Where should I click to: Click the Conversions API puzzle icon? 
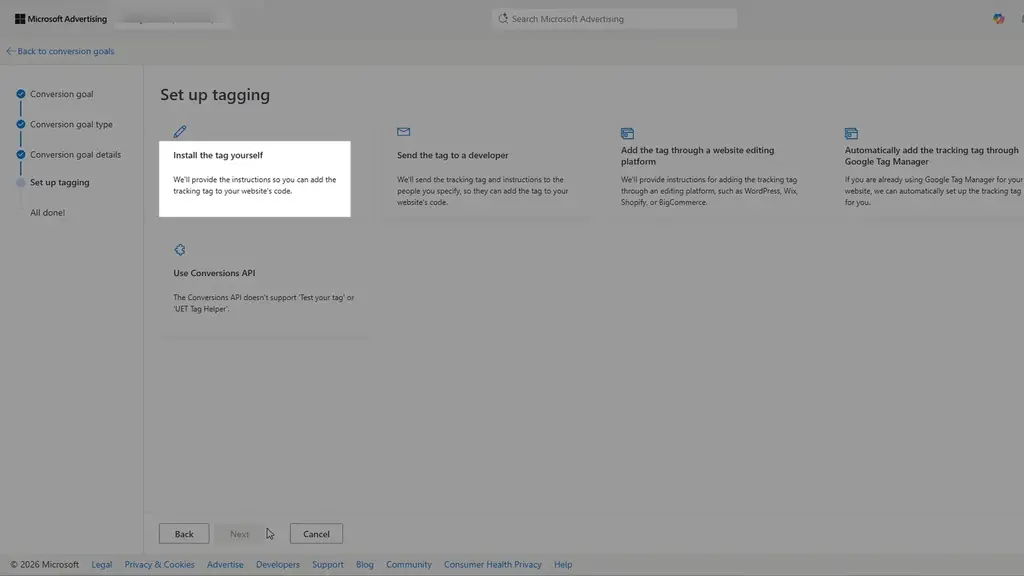(180, 249)
